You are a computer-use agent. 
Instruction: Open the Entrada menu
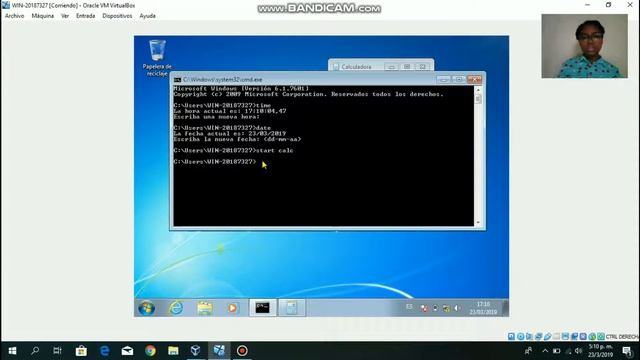(85, 16)
